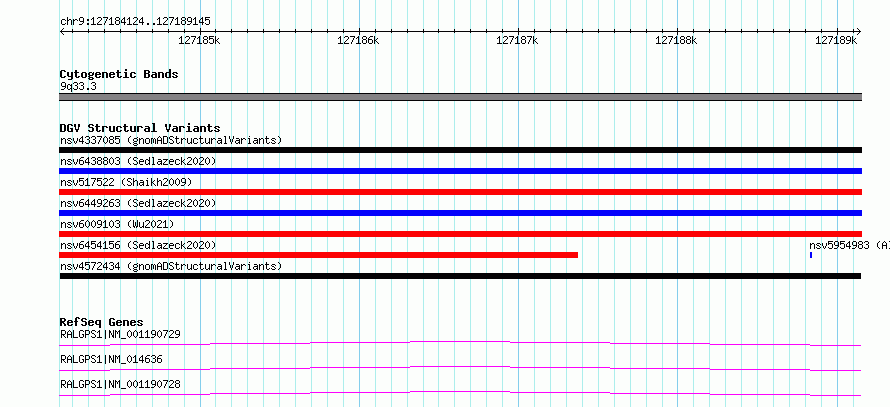Click the nsv6009103 Wu2021 red bar
890x407 pixels.
click(x=460, y=234)
